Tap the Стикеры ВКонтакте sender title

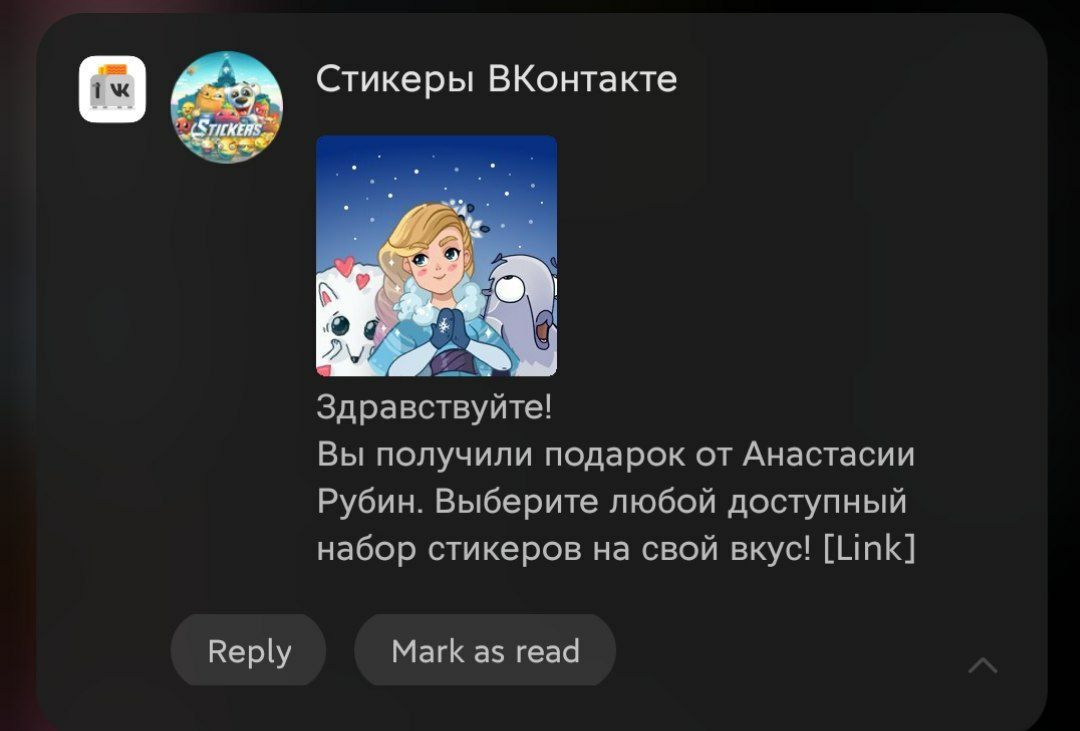[x=497, y=79]
